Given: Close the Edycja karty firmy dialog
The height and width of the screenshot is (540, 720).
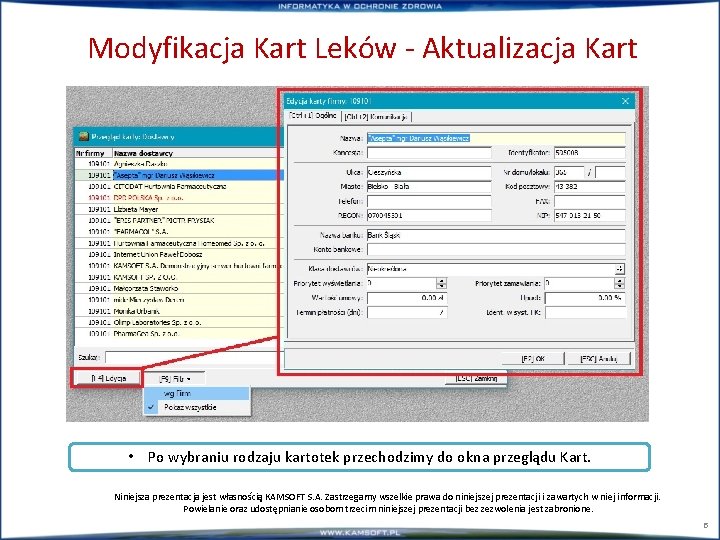Looking at the screenshot, I should pos(625,101).
